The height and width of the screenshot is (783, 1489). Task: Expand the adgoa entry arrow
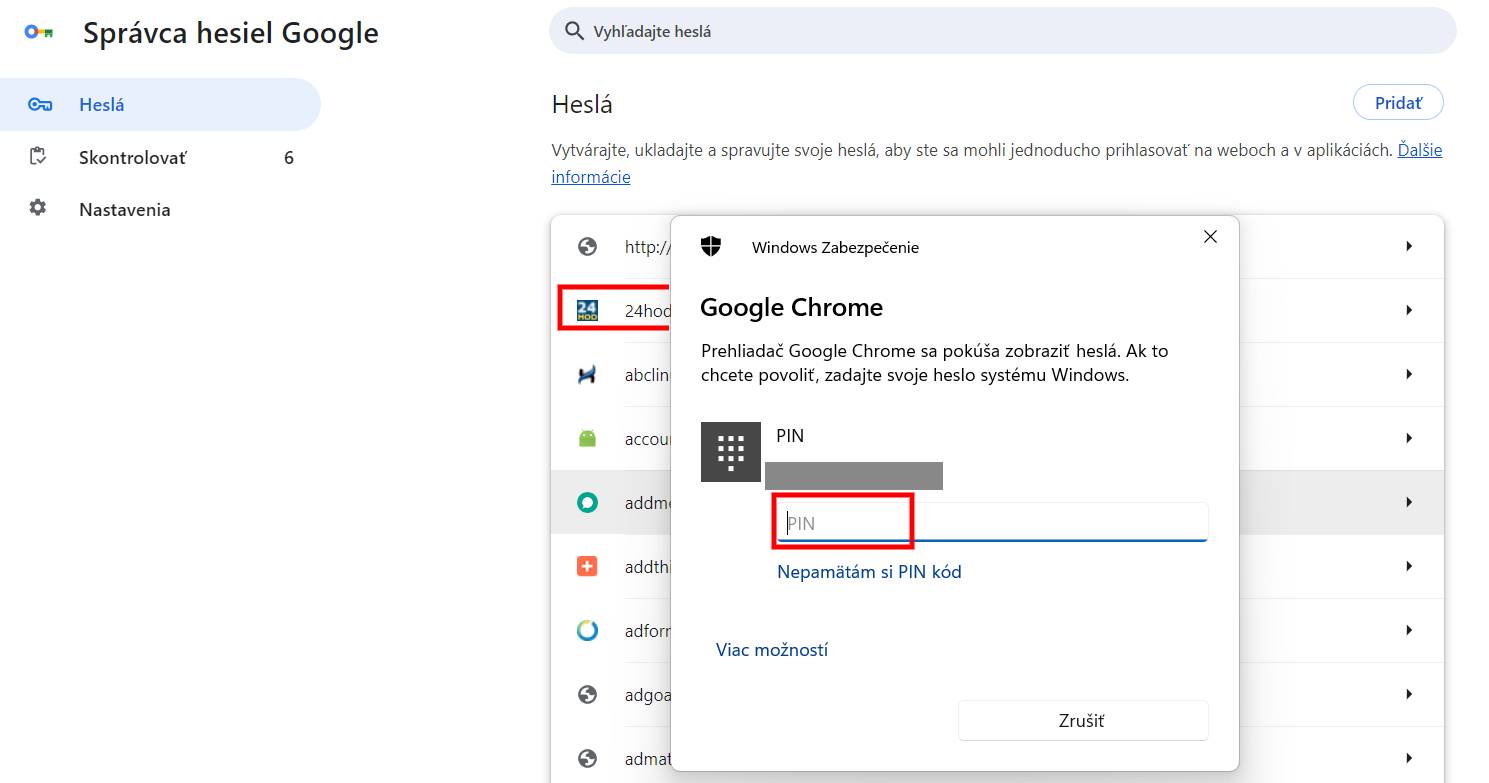click(1409, 694)
